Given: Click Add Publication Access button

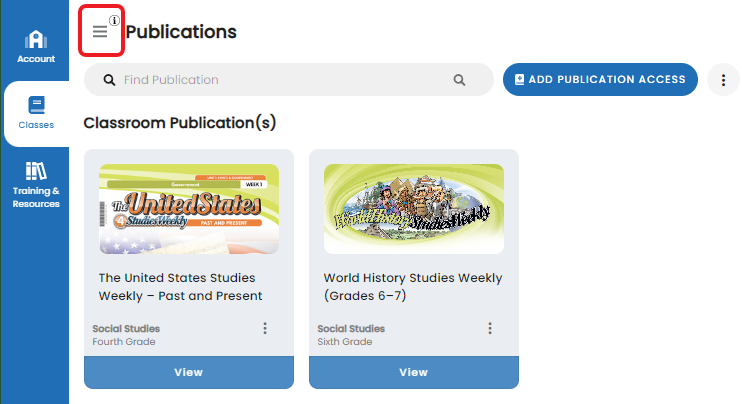Looking at the screenshot, I should click(x=600, y=80).
